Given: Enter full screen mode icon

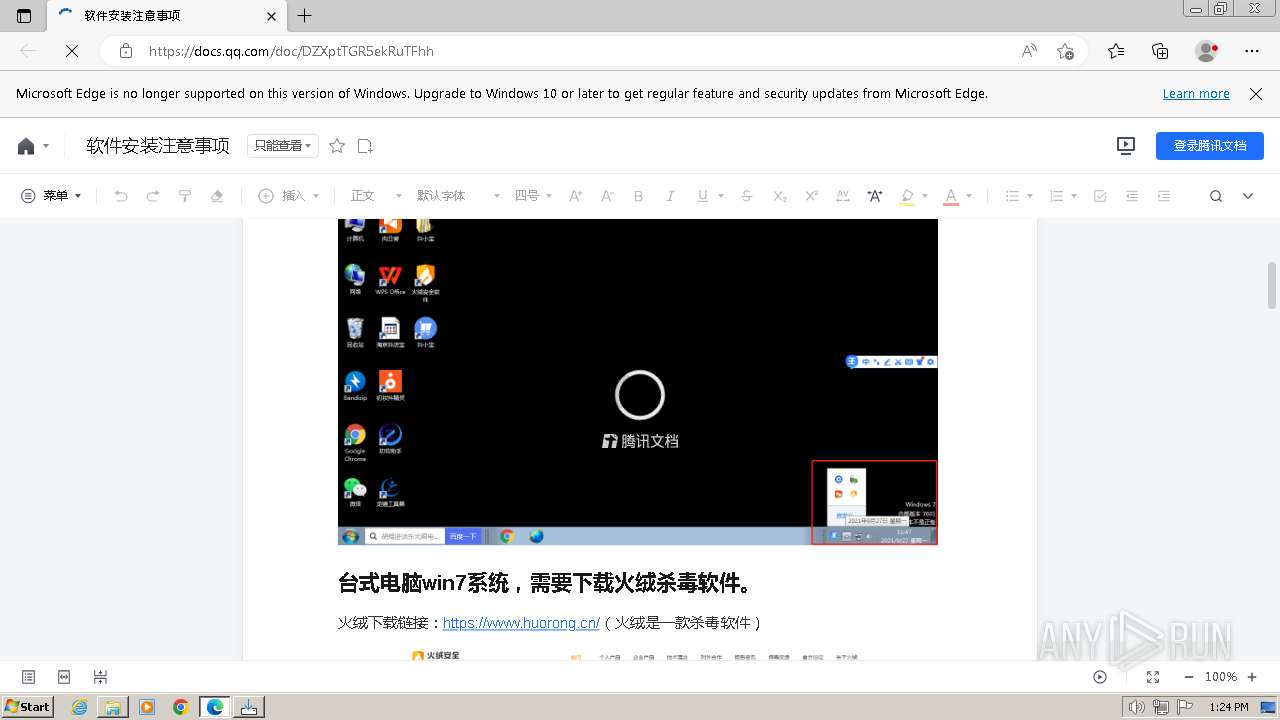Looking at the screenshot, I should click(1152, 677).
